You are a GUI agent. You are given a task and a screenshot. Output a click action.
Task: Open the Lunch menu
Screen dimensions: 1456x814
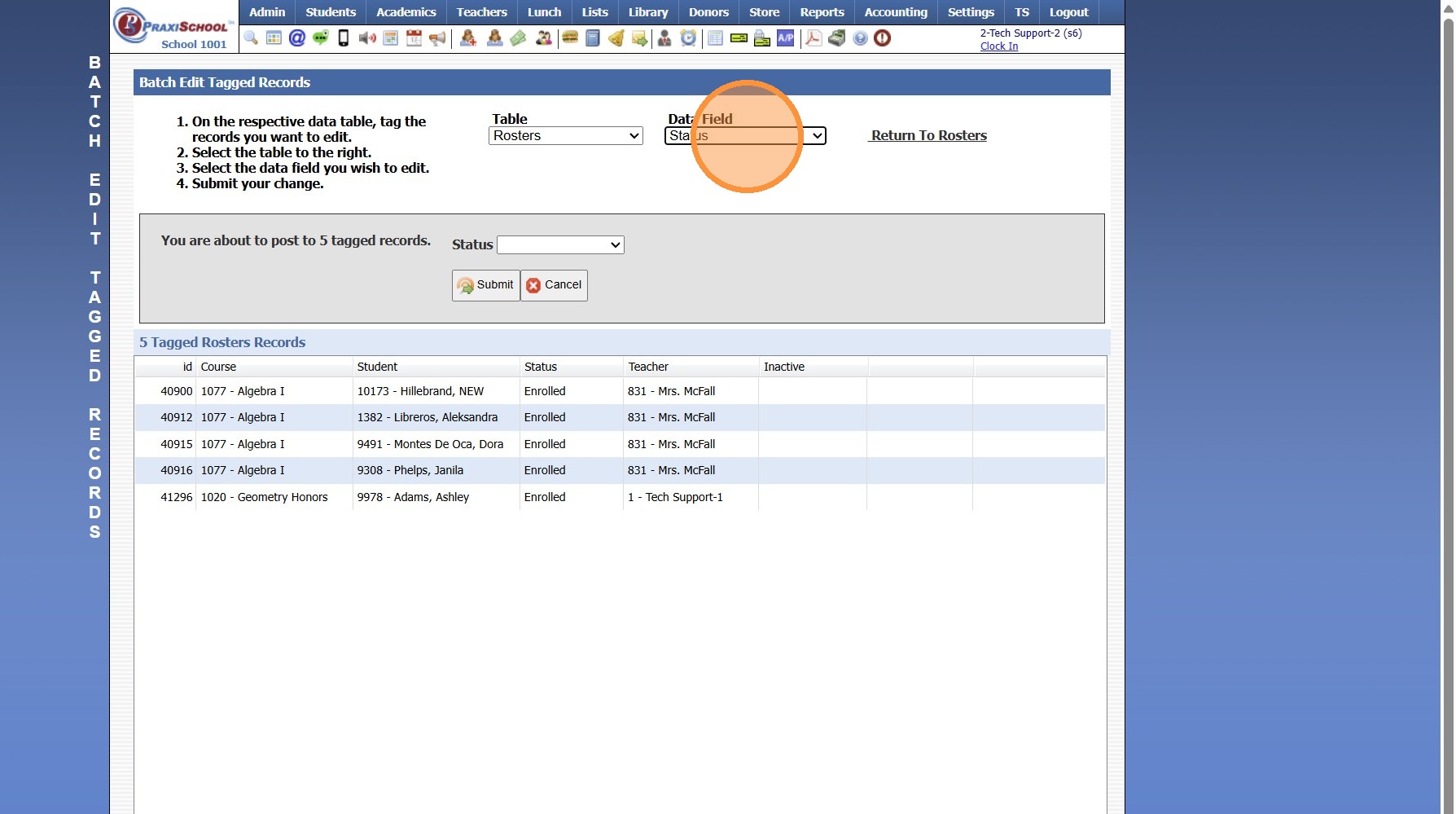545,12
